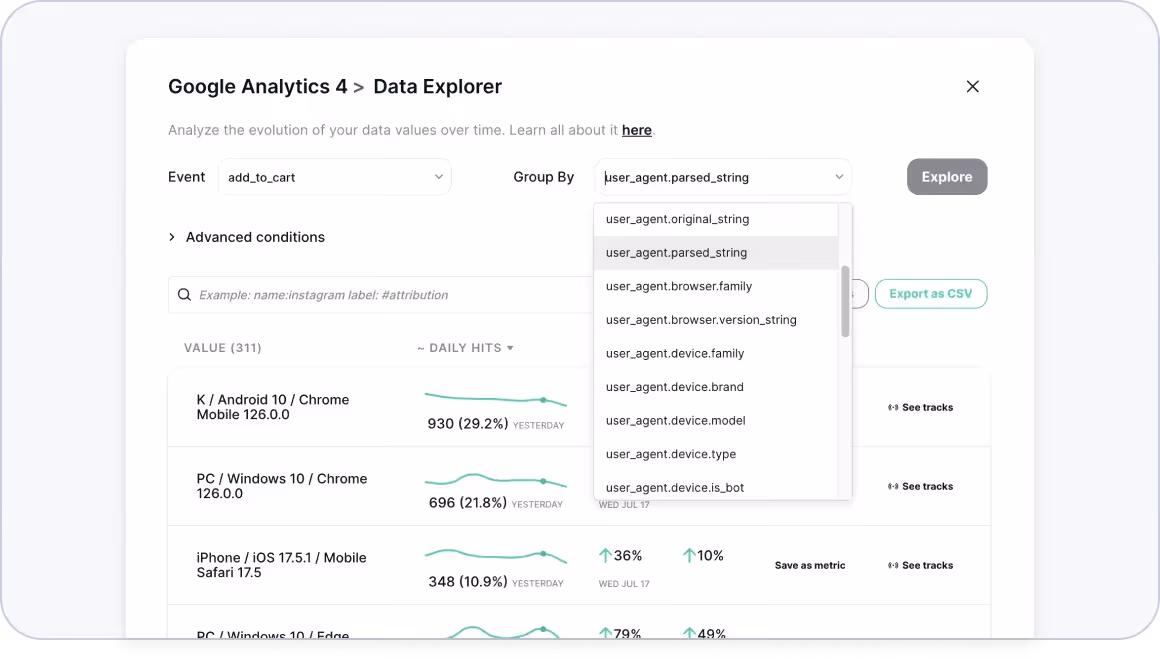Viewport: 1160px width, 662px height.
Task: Export data as CSV
Action: pos(931,294)
